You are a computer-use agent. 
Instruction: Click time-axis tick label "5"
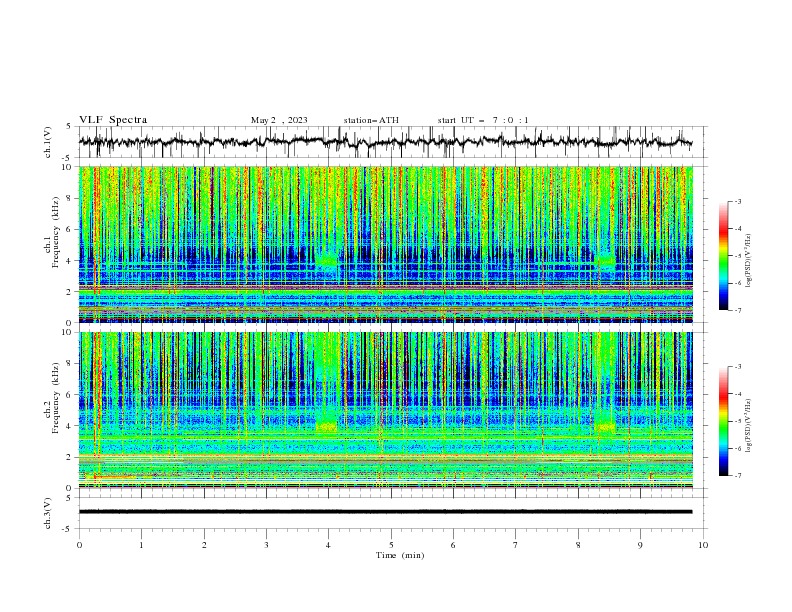click(x=391, y=545)
